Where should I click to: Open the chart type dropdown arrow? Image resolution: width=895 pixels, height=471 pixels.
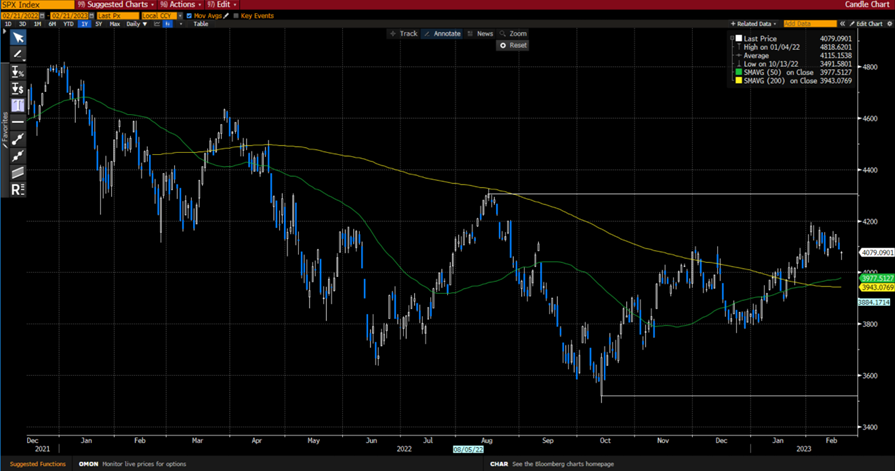click(x=181, y=24)
